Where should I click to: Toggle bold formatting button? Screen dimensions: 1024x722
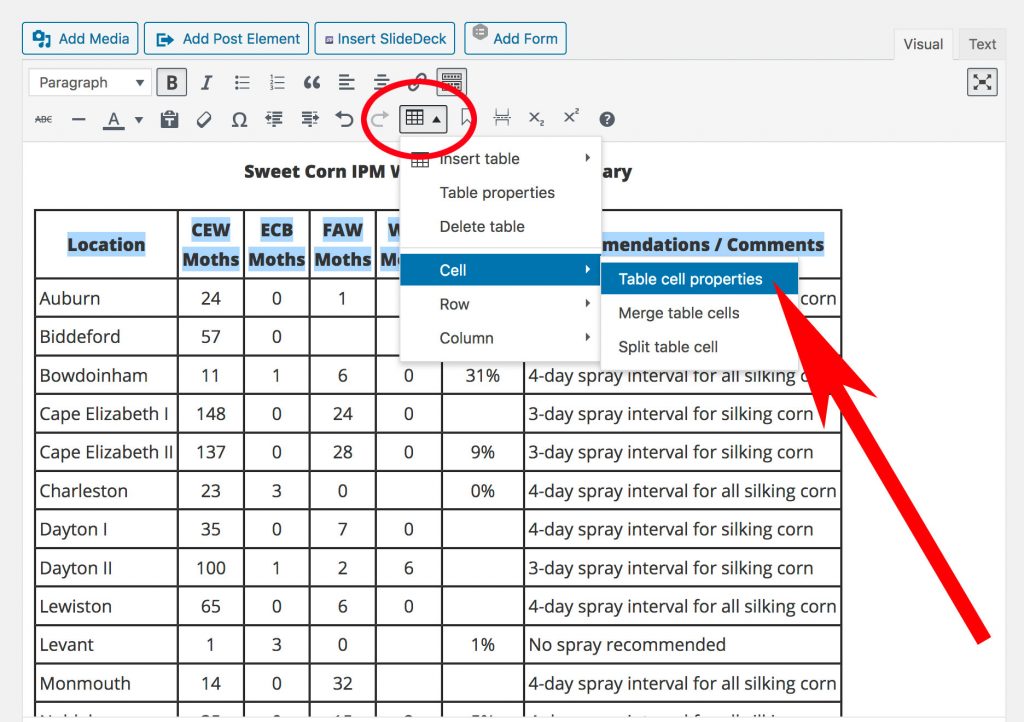pos(173,83)
